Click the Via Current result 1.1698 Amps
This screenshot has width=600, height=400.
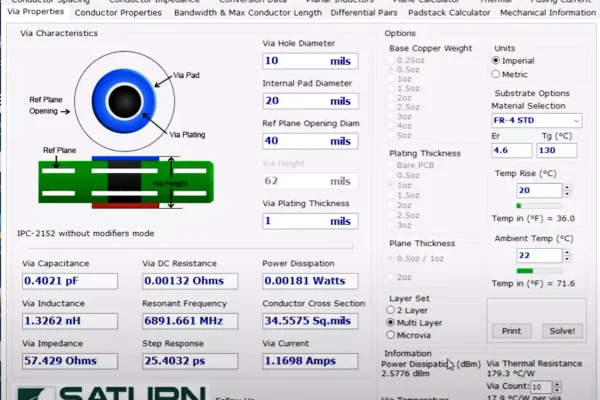310,361
